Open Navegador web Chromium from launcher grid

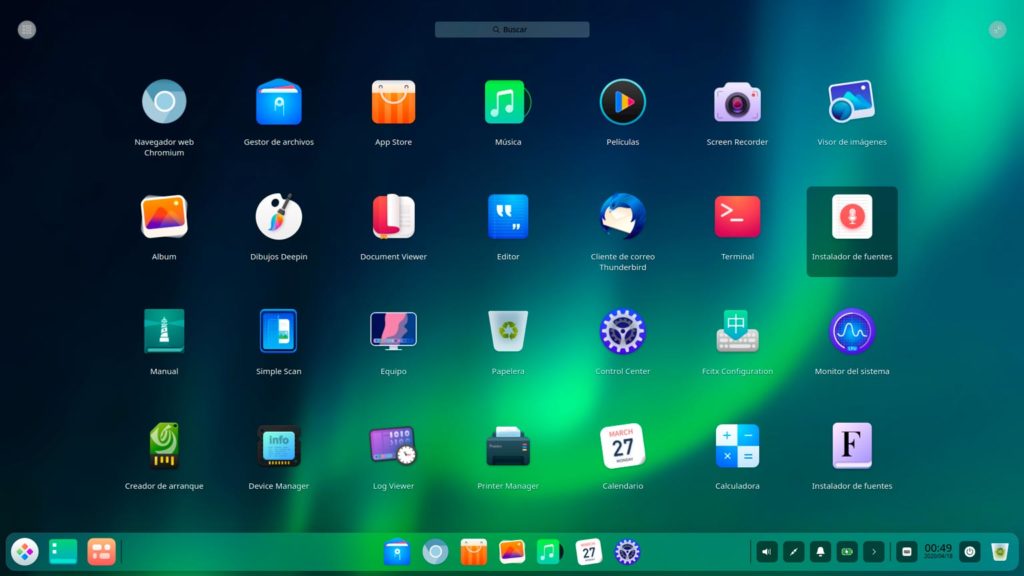[x=164, y=102]
